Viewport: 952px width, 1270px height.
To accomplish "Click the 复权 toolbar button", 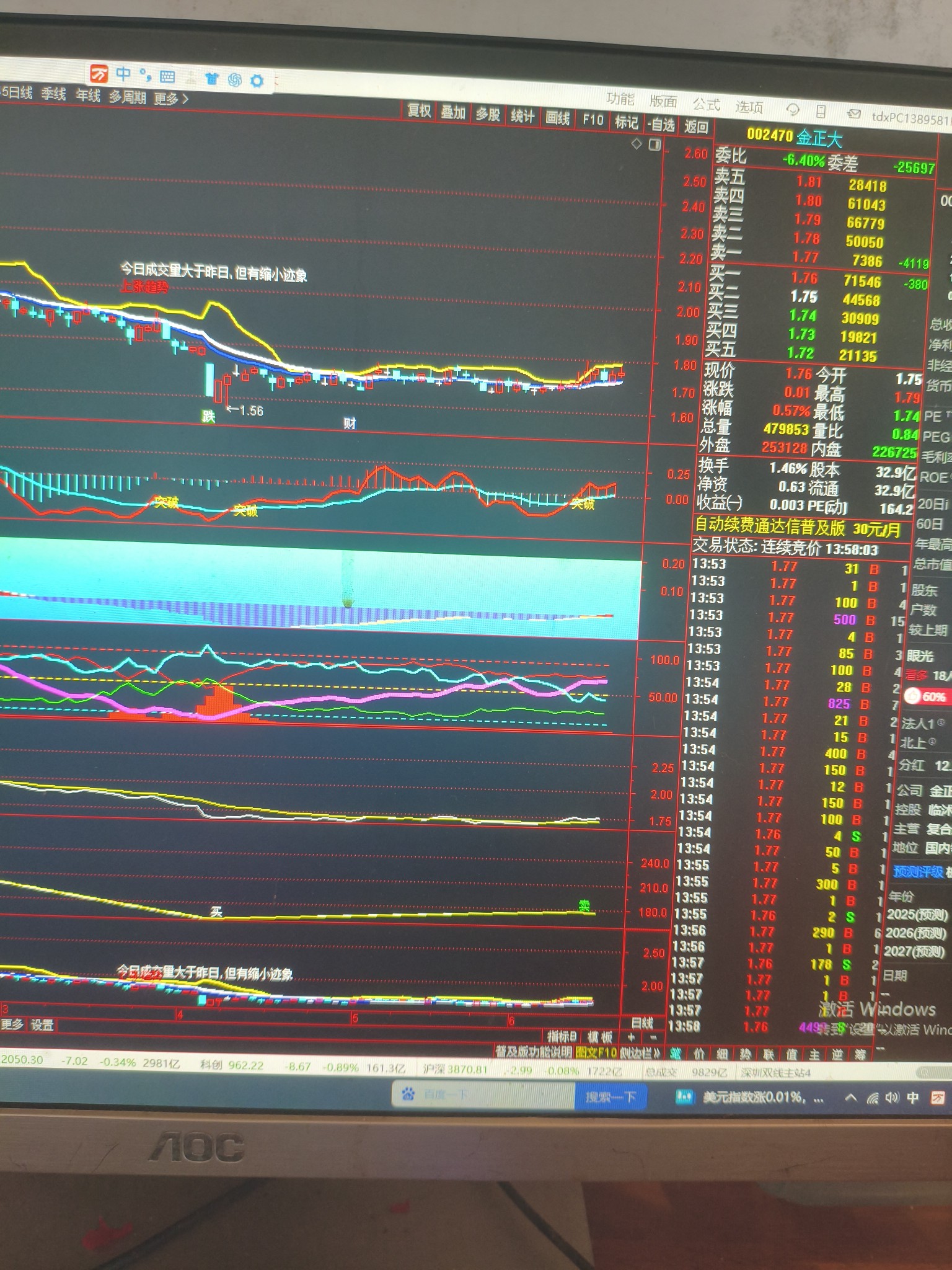I will coord(419,111).
